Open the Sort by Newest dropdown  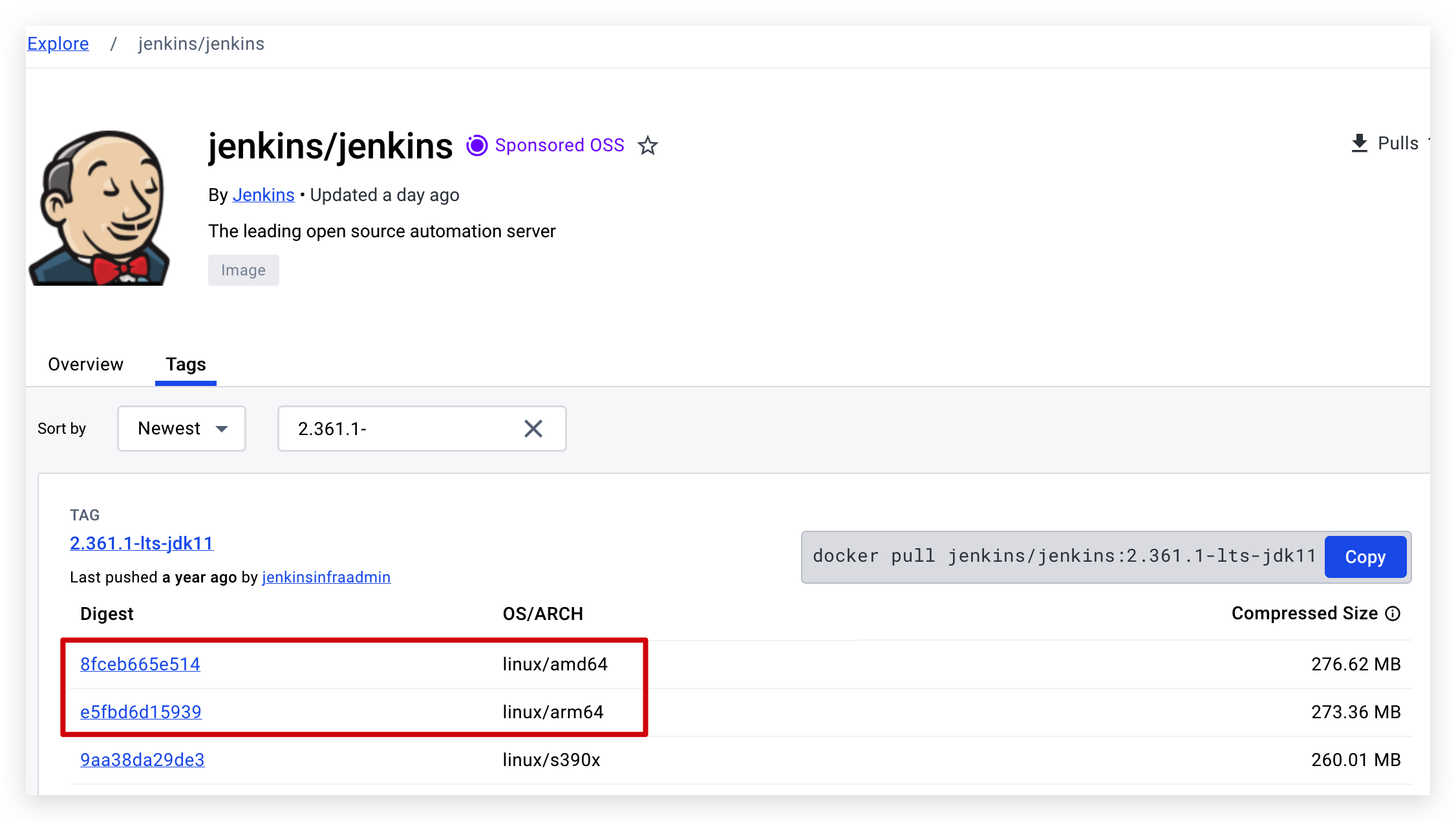tap(182, 429)
